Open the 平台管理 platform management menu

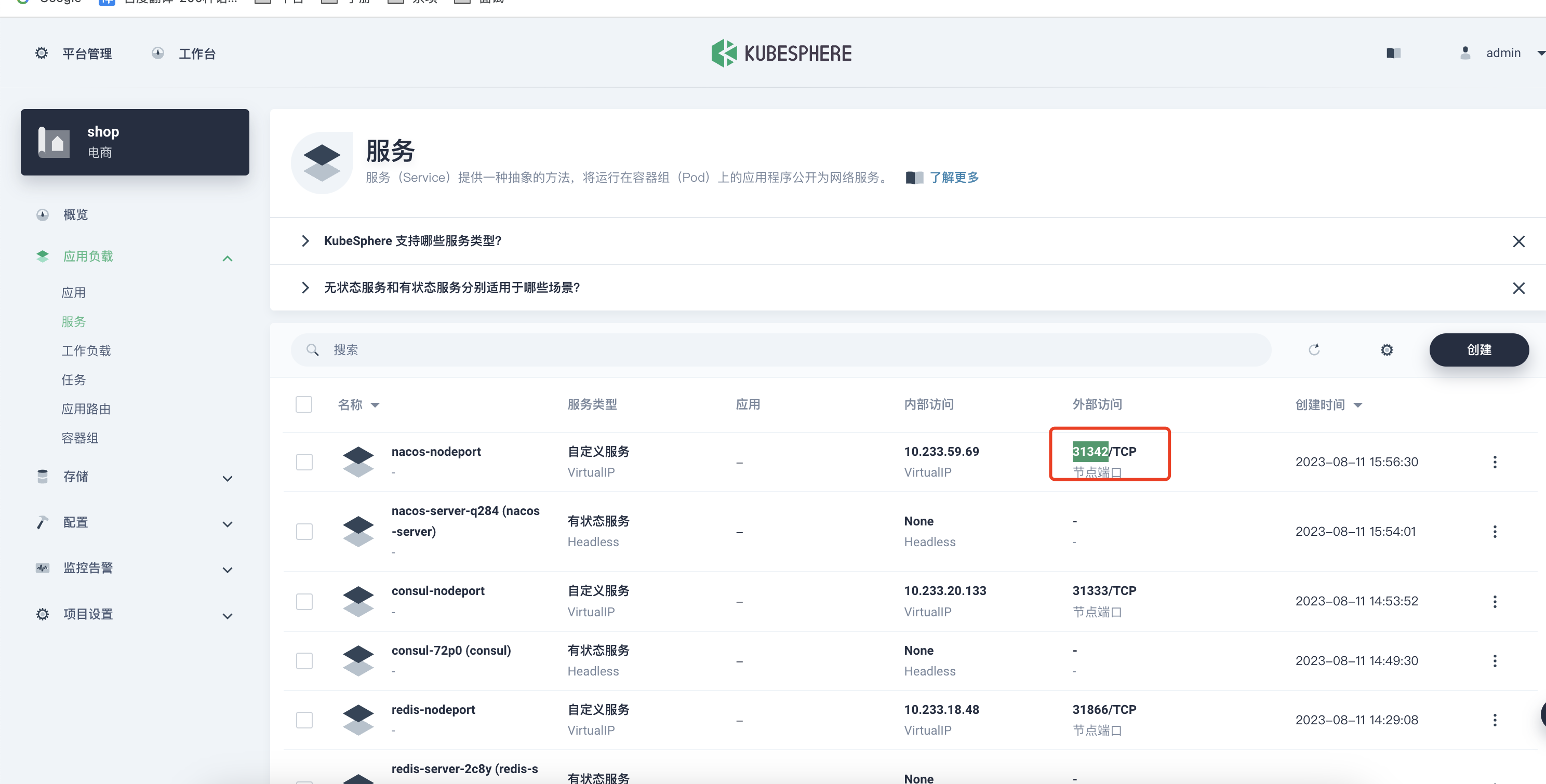74,53
